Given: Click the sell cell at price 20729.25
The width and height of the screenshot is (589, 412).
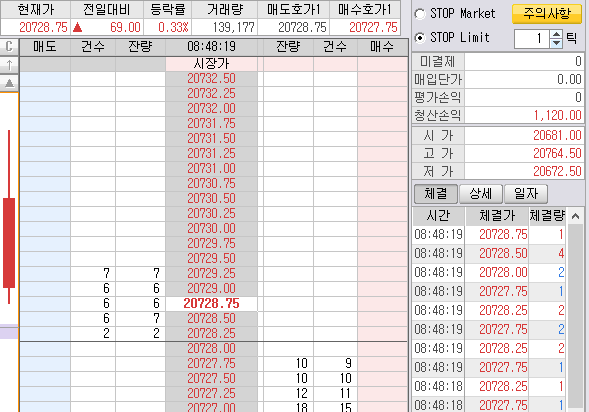Looking at the screenshot, I should (45, 274).
